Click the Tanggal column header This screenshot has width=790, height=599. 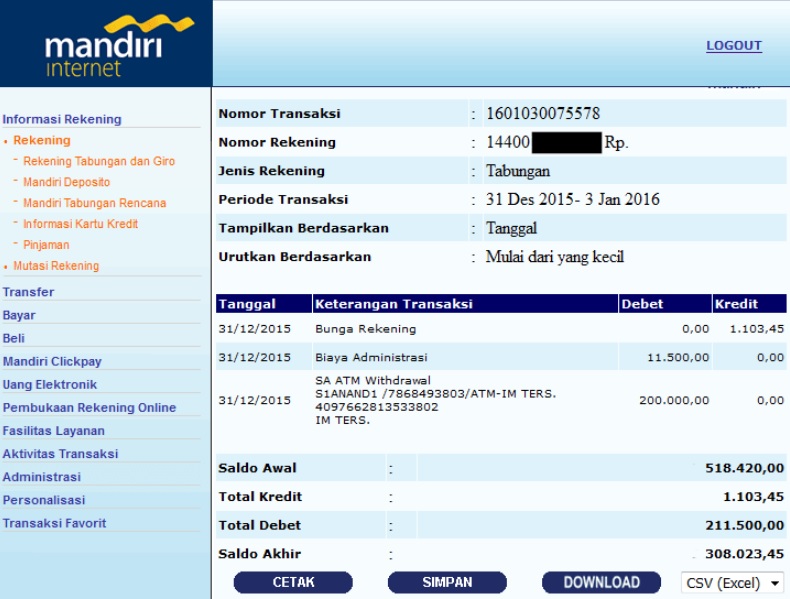click(264, 304)
